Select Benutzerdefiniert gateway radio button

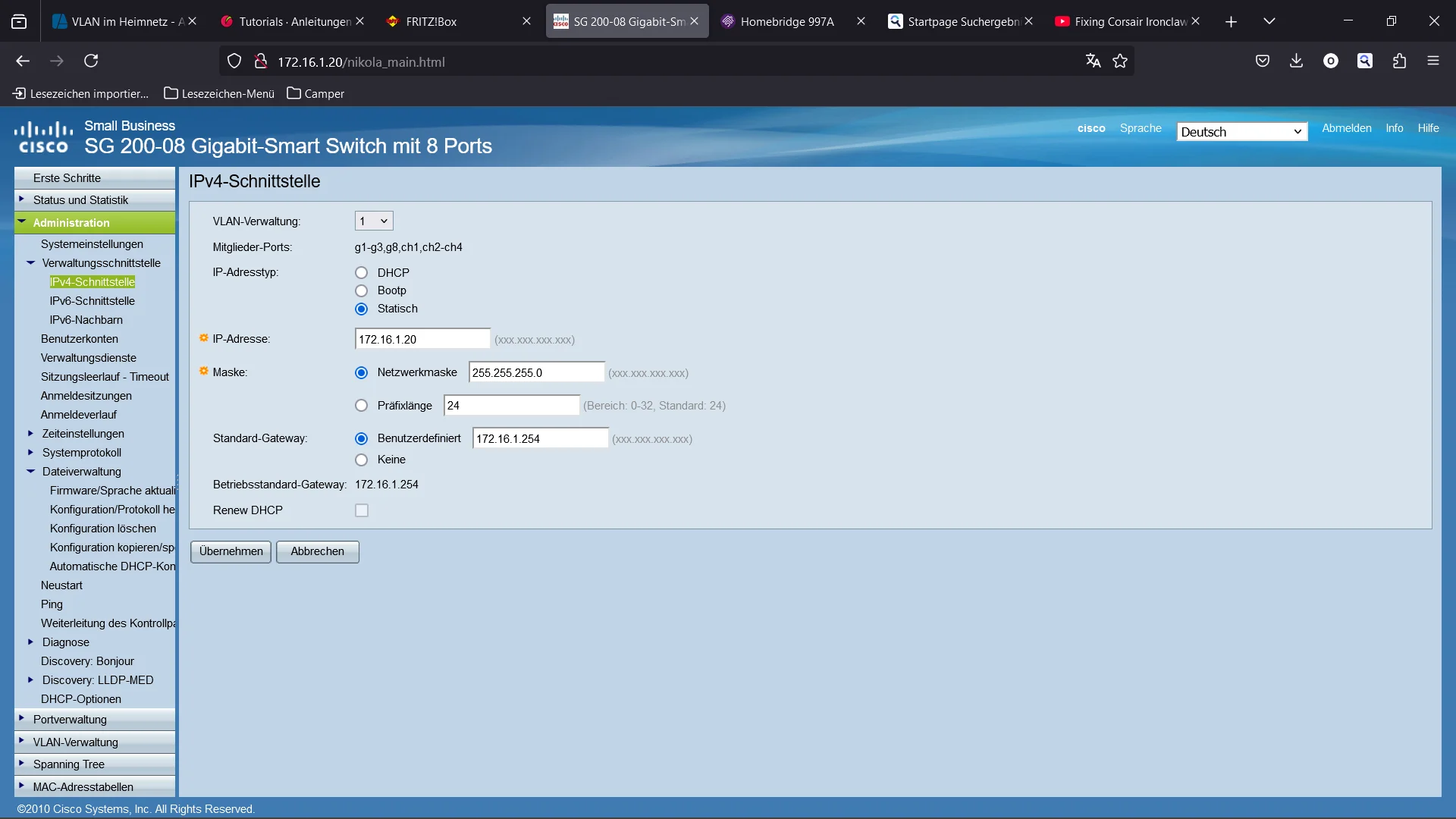pos(362,439)
